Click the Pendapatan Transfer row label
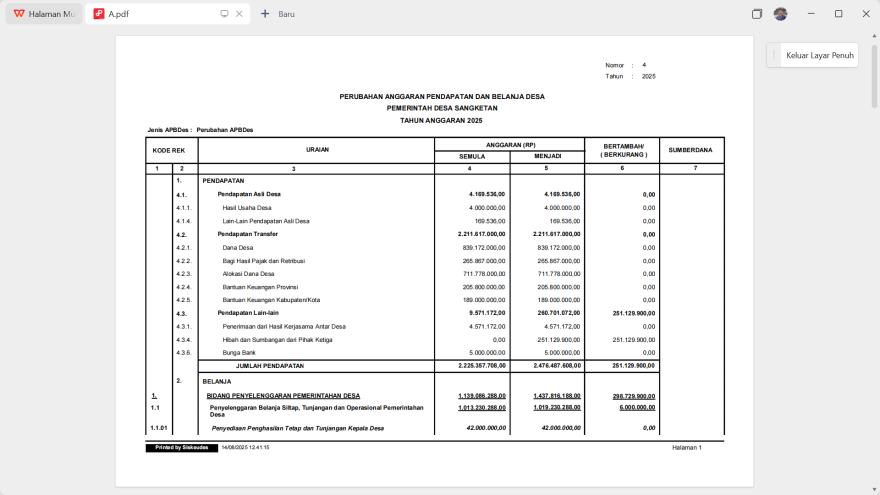 pyautogui.click(x=248, y=234)
